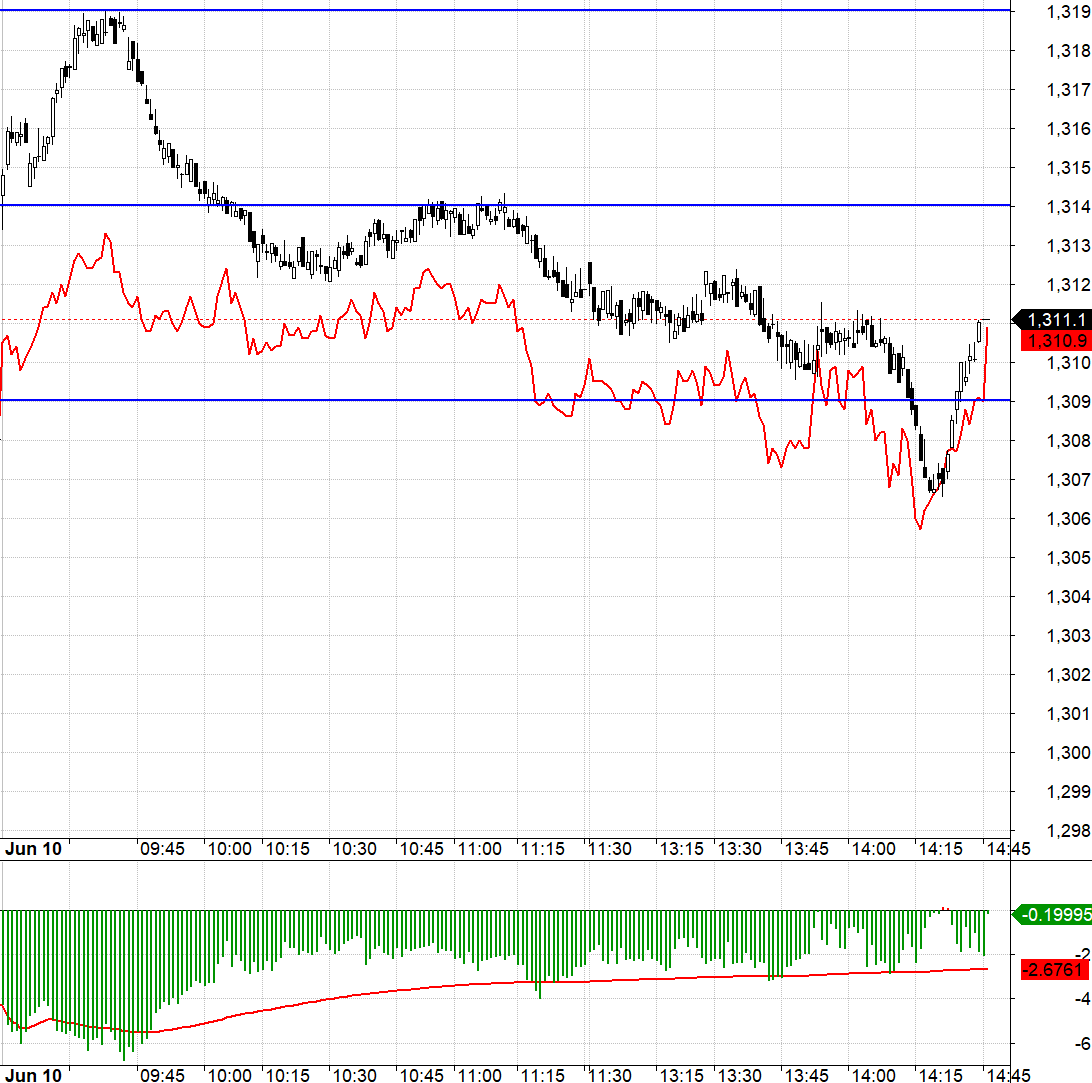Click 14:15 on the price chart time axis
The height and width of the screenshot is (1083, 1092).
[x=941, y=849]
